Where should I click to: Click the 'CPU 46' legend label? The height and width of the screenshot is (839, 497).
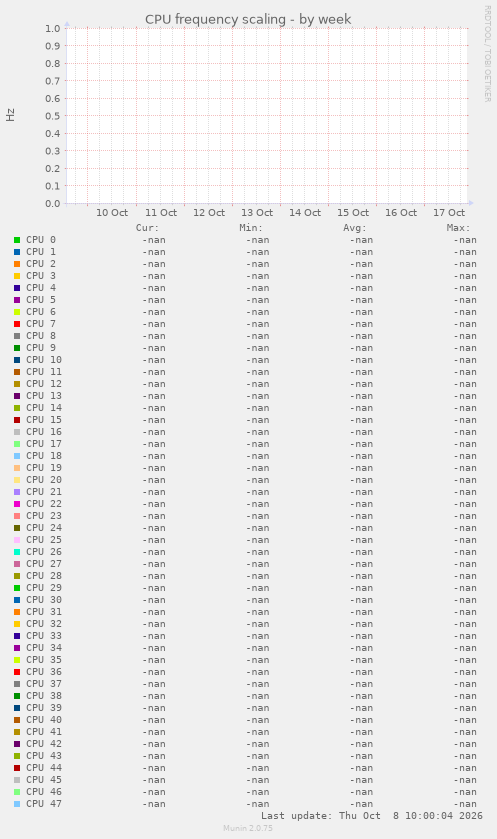tap(44, 791)
